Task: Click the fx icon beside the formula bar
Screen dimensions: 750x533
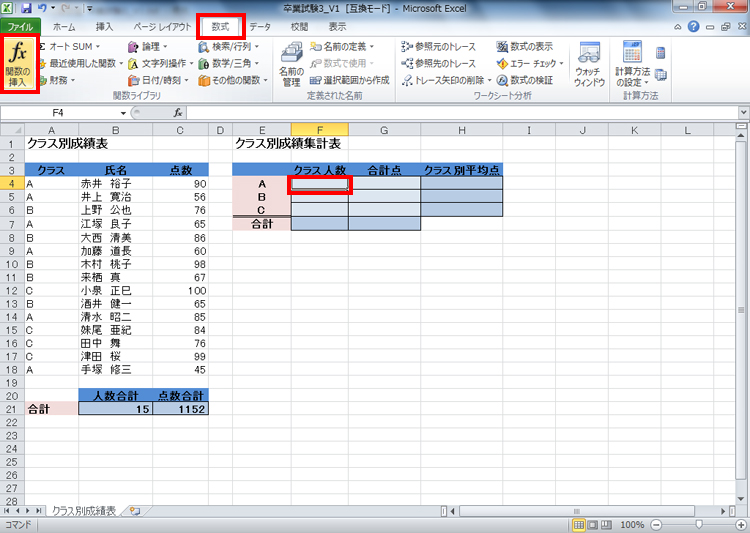Action: click(178, 113)
